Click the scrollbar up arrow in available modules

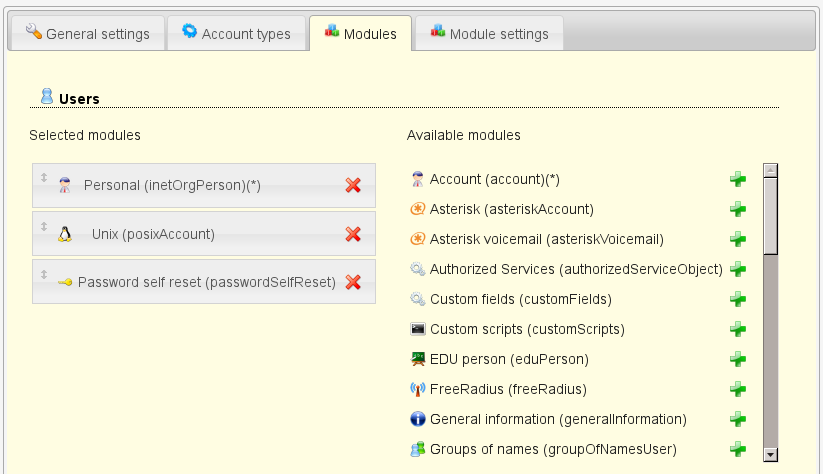coord(770,170)
